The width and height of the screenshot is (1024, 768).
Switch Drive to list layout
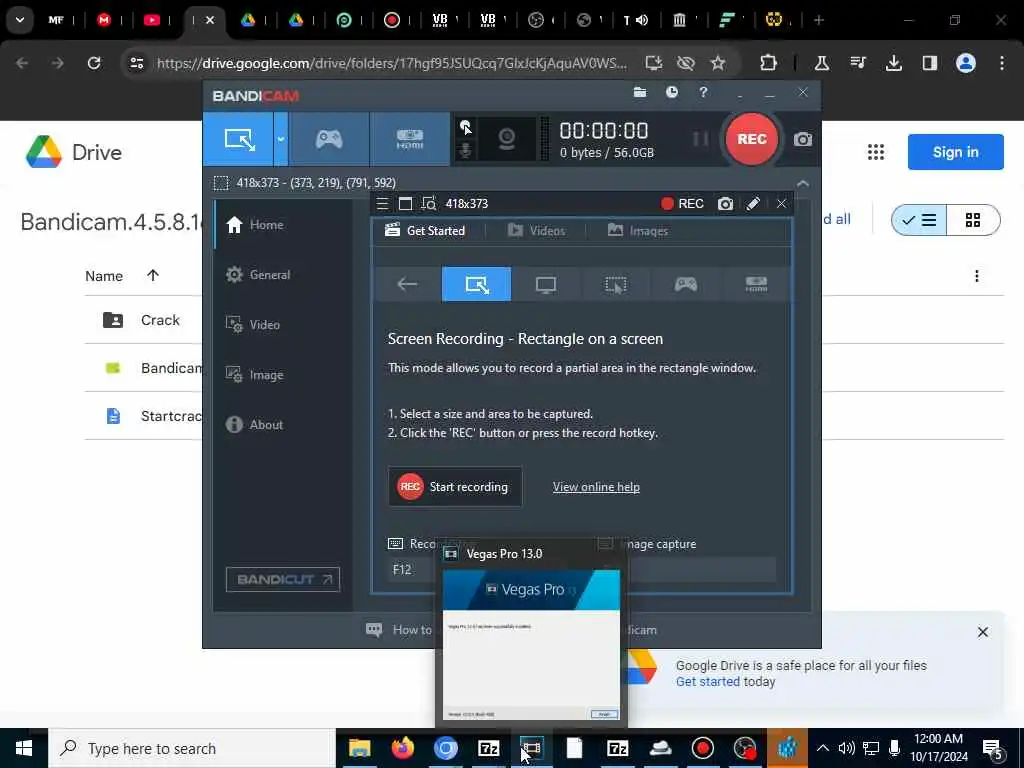click(x=919, y=220)
